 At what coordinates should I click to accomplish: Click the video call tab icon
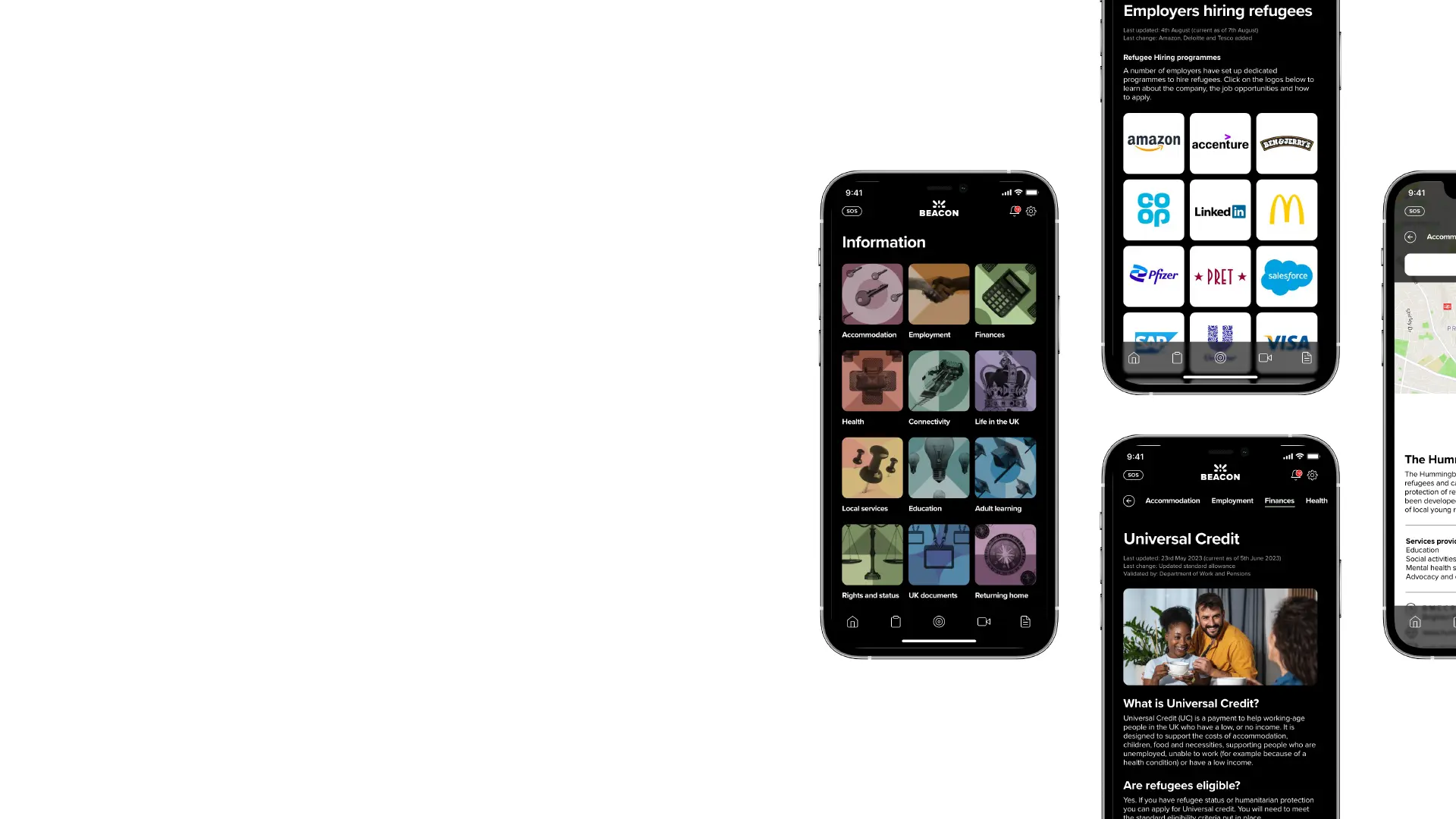click(983, 621)
